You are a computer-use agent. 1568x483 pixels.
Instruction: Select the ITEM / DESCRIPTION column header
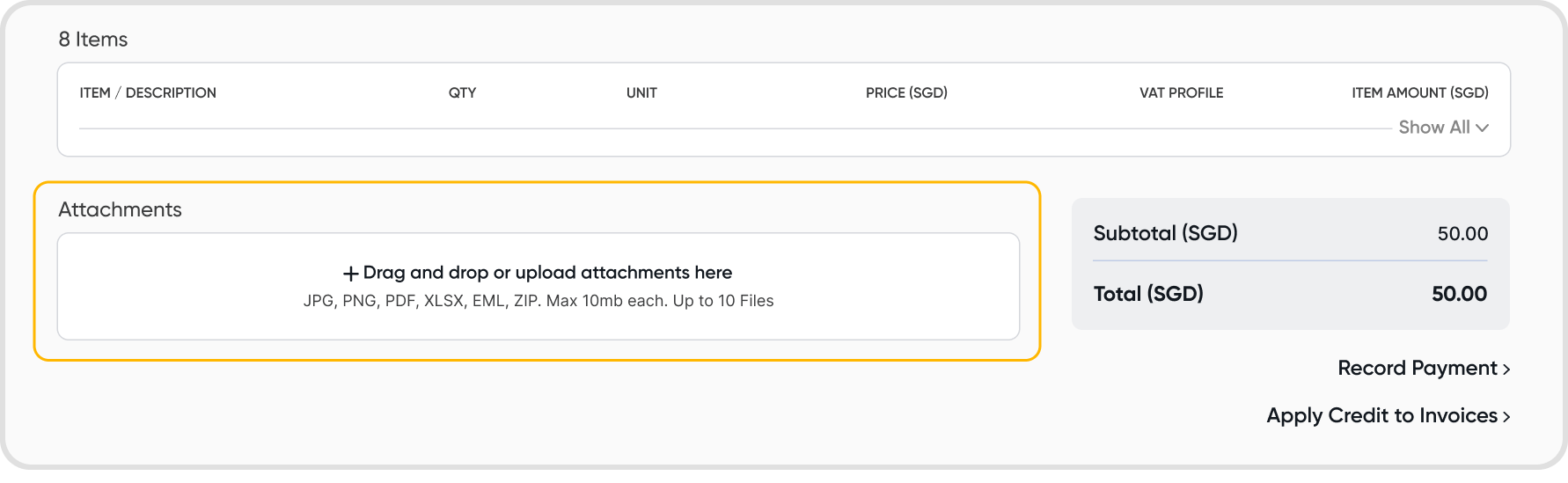148,93
